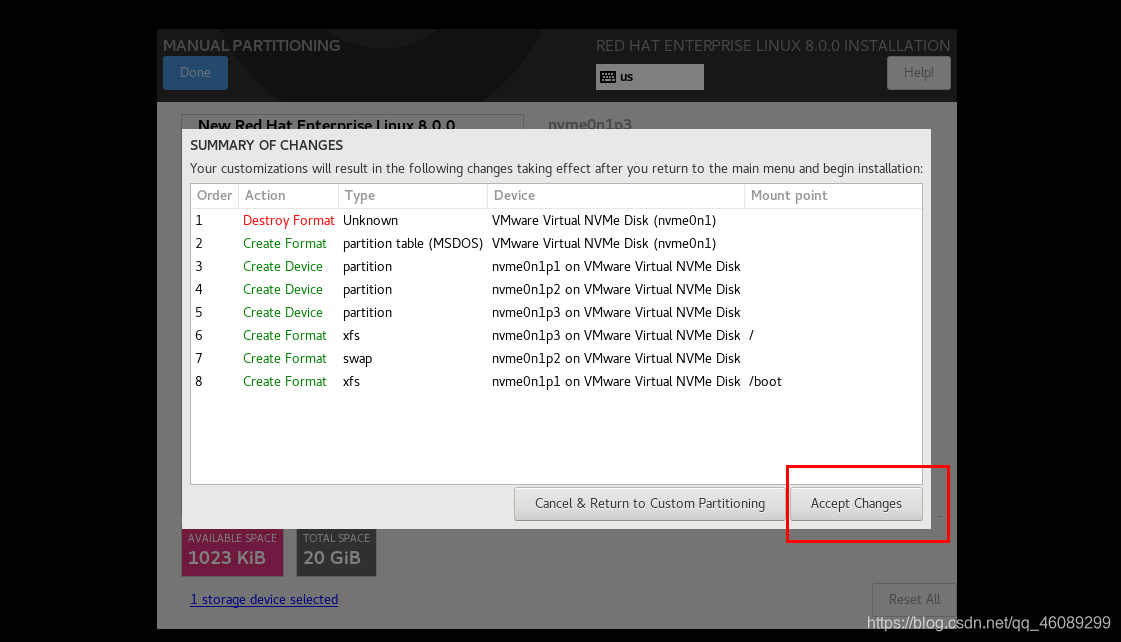Click order number 8 cell
This screenshot has width=1121, height=642.
[x=199, y=381]
